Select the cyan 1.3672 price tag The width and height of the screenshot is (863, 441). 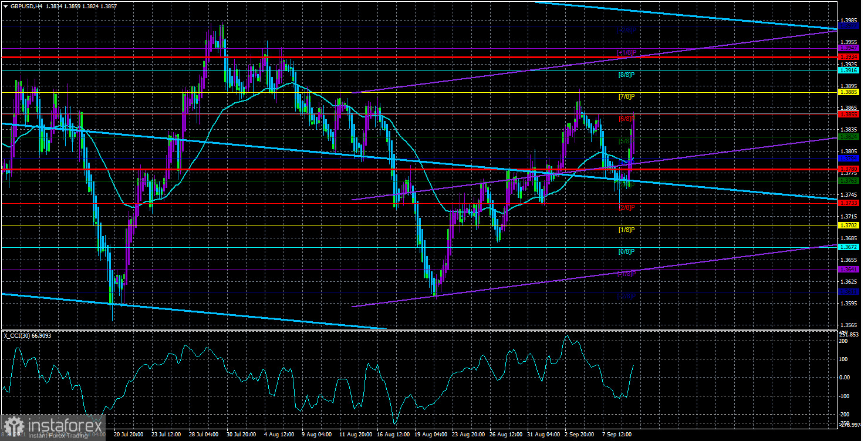tap(848, 247)
